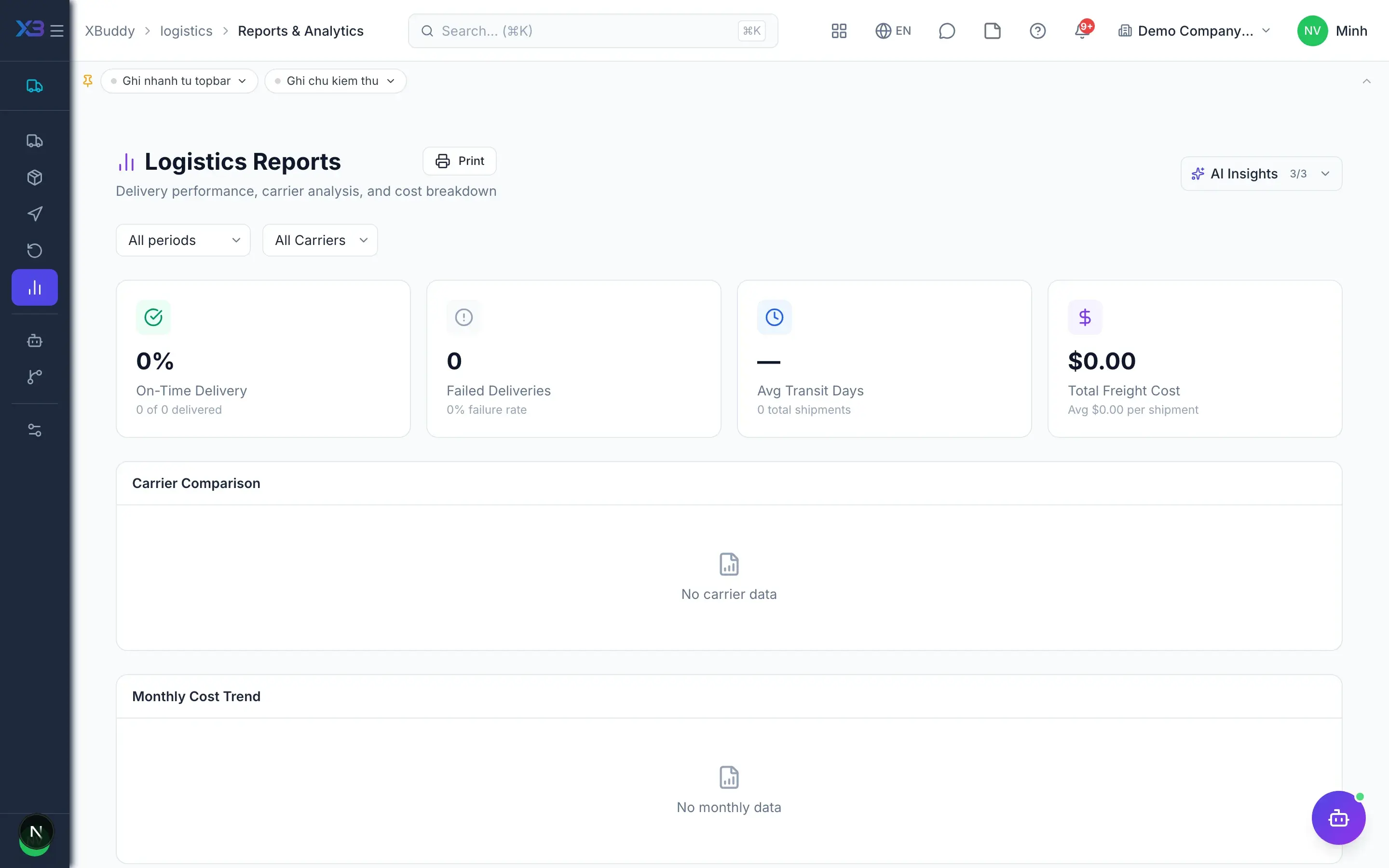Open the returns circular arrow sidebar icon

click(34, 250)
